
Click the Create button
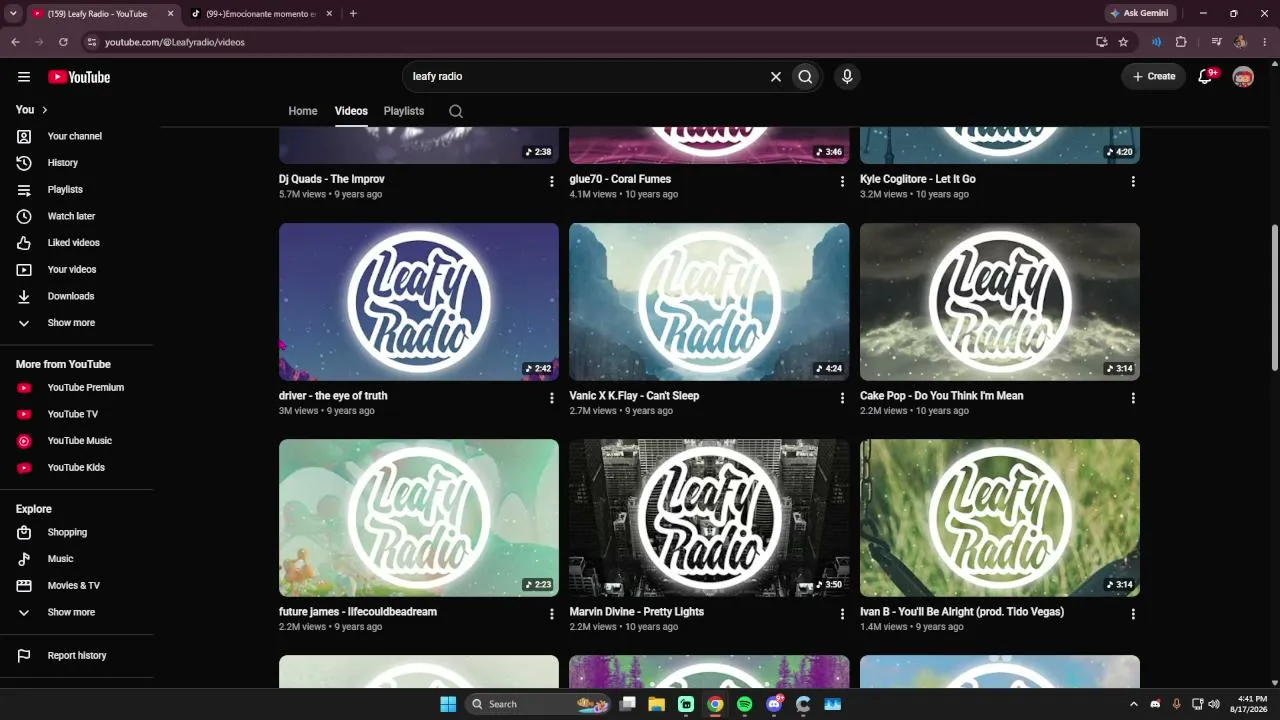coord(1154,77)
